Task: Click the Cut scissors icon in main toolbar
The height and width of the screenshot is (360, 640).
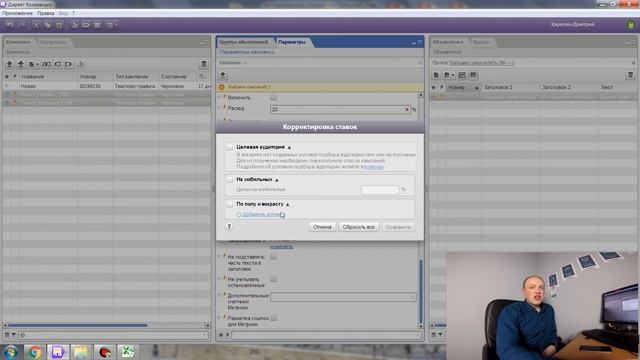Action: (36, 25)
